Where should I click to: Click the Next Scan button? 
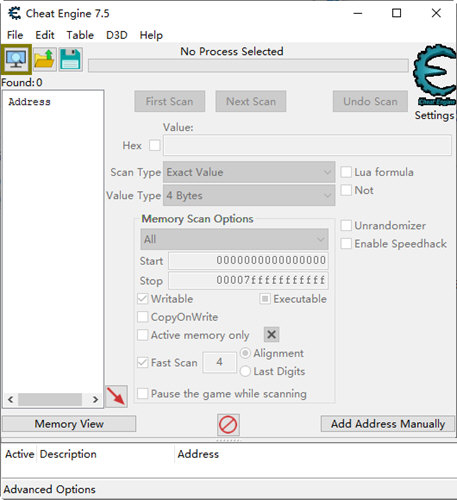pos(251,101)
